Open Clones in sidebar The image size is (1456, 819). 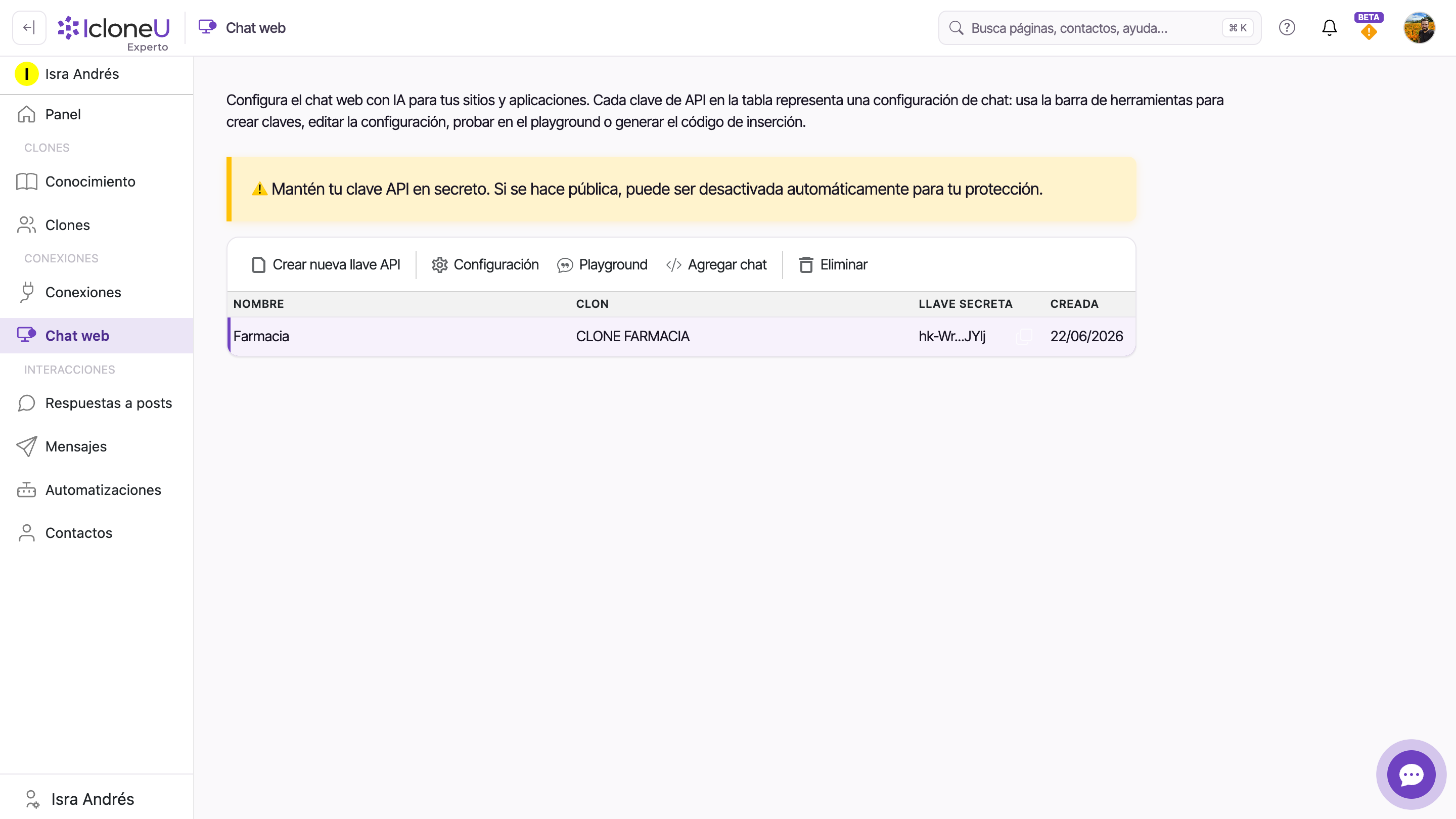97,225
